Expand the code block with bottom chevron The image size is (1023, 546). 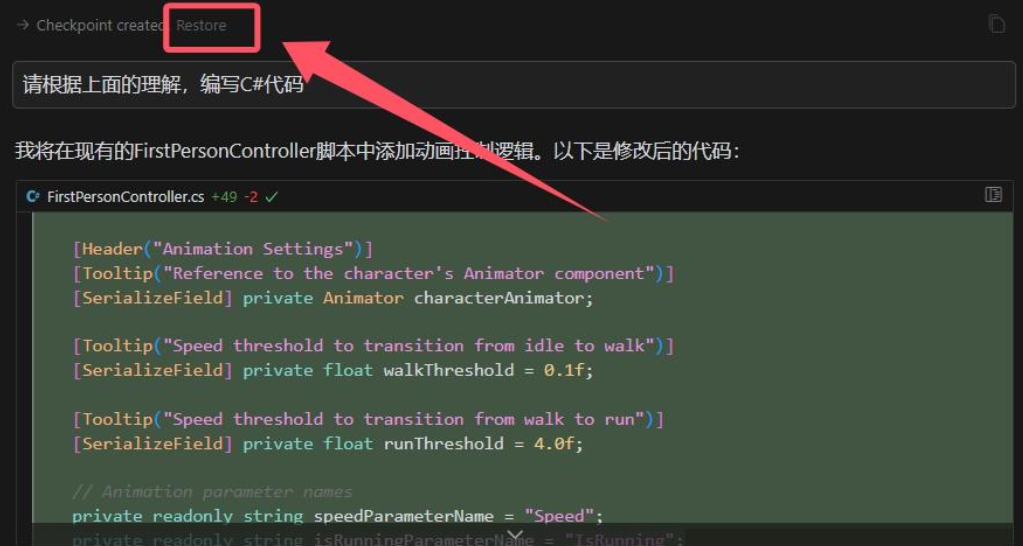click(x=515, y=535)
